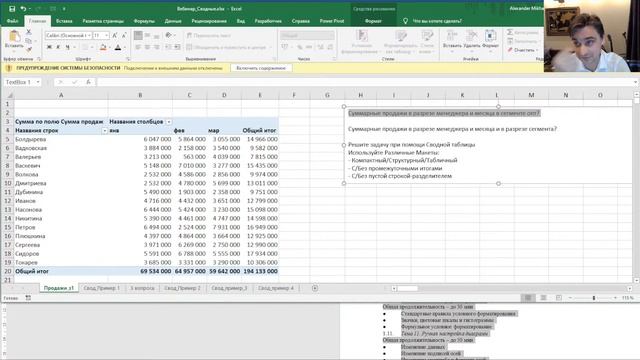
Task: Click the text orientation icon
Action: (x=168, y=36)
